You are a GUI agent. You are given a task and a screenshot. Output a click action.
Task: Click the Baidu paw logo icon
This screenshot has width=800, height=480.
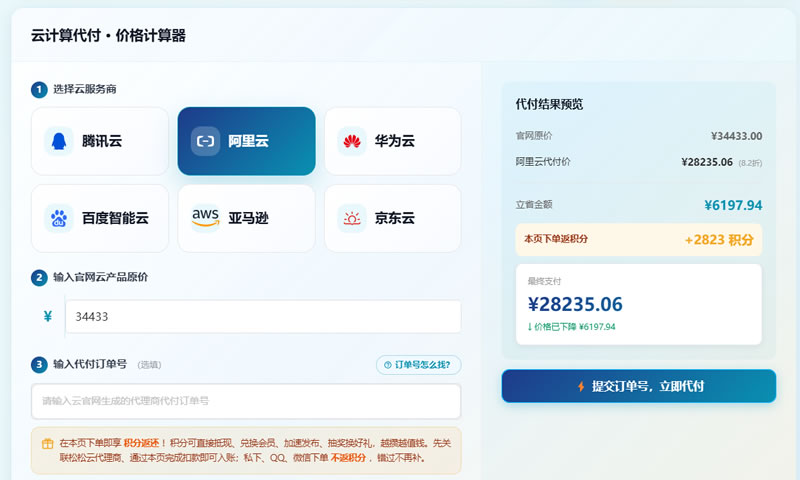[59, 218]
